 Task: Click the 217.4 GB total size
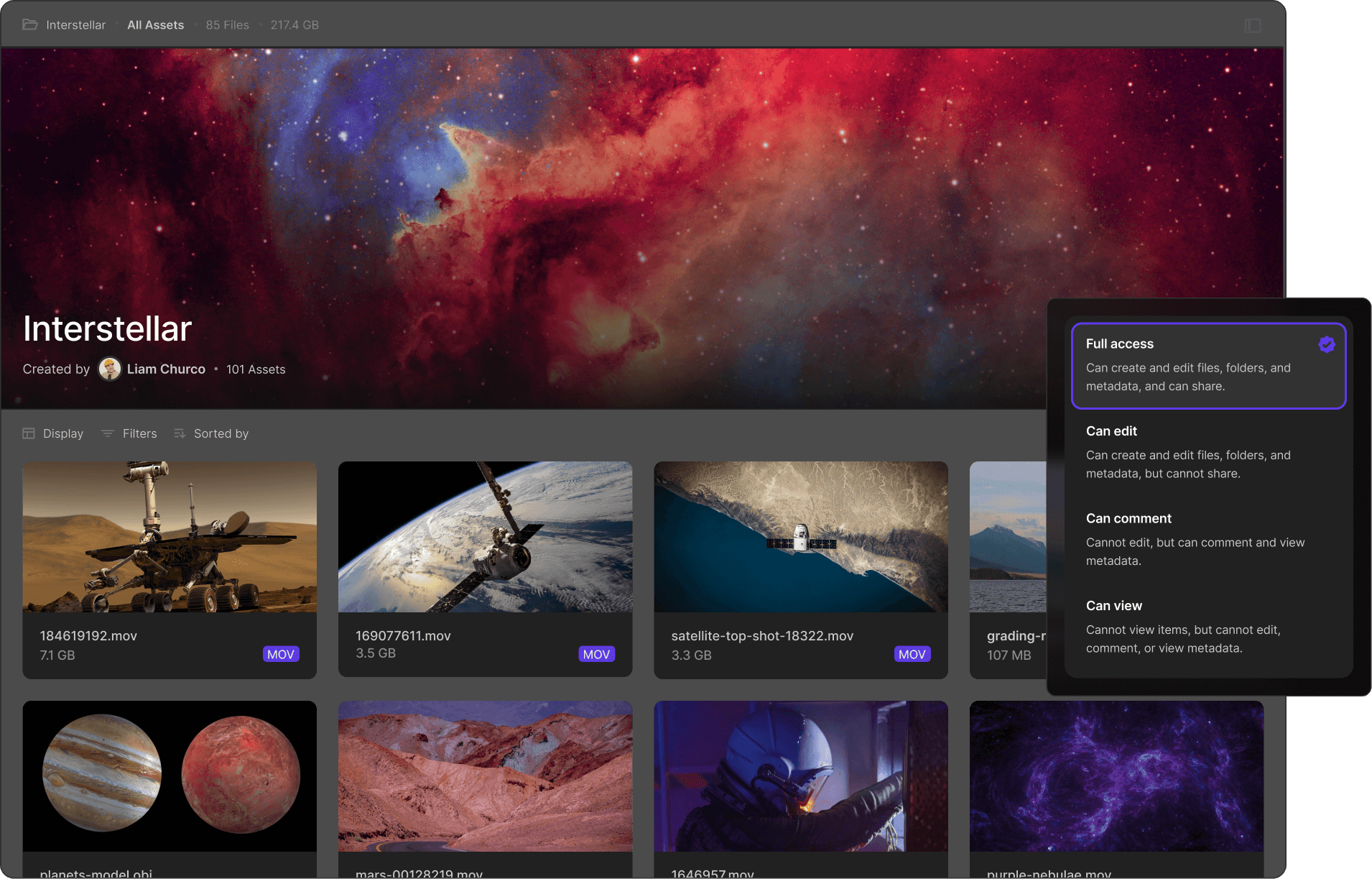[x=295, y=24]
